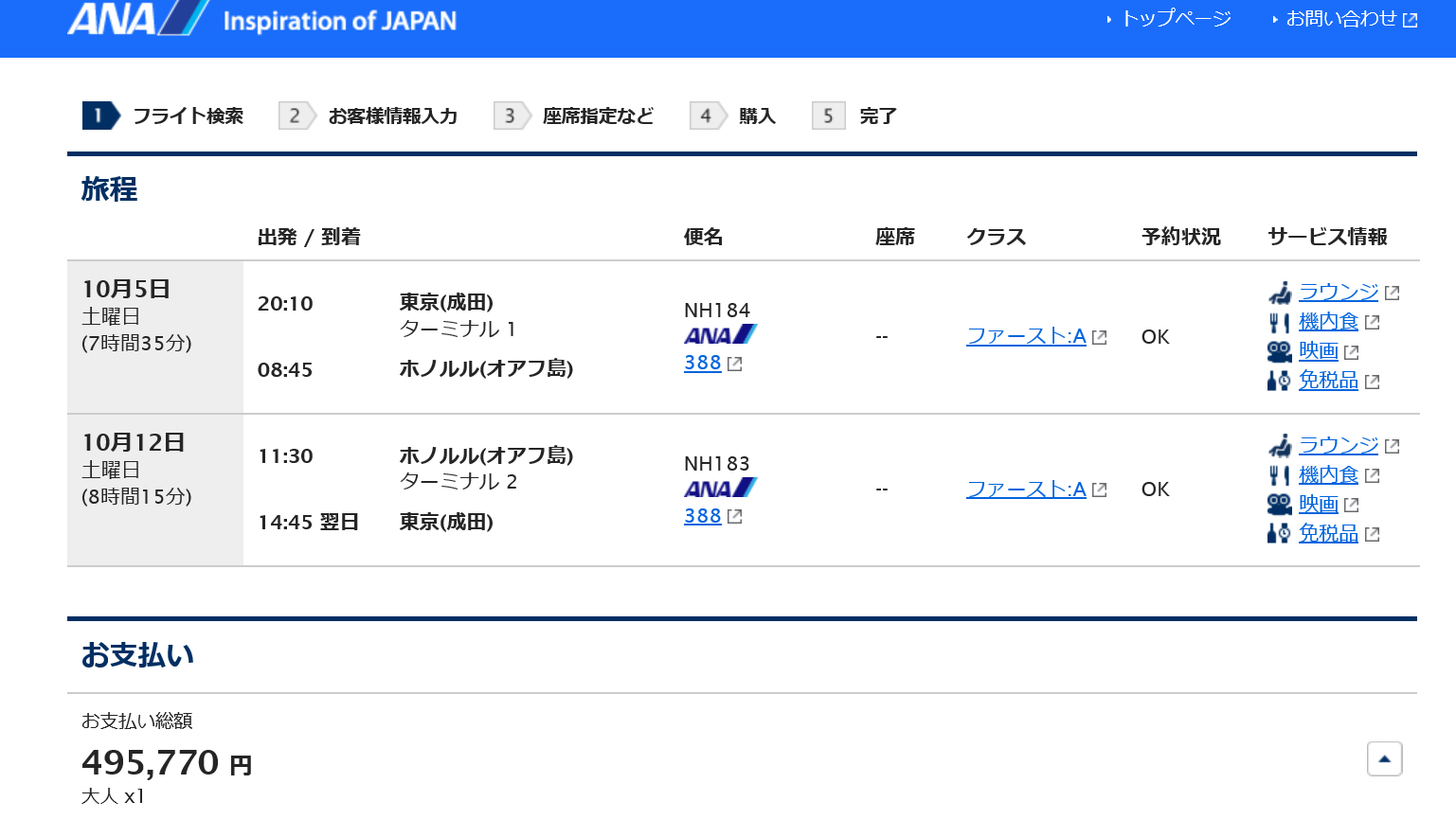Click external icon after October 5 映画

[1352, 352]
